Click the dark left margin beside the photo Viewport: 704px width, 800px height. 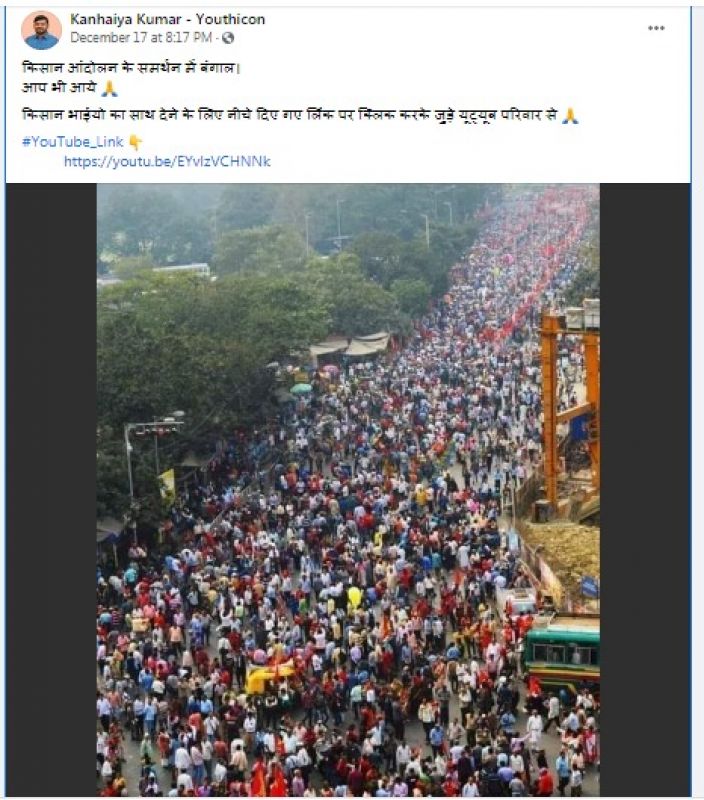[52, 490]
